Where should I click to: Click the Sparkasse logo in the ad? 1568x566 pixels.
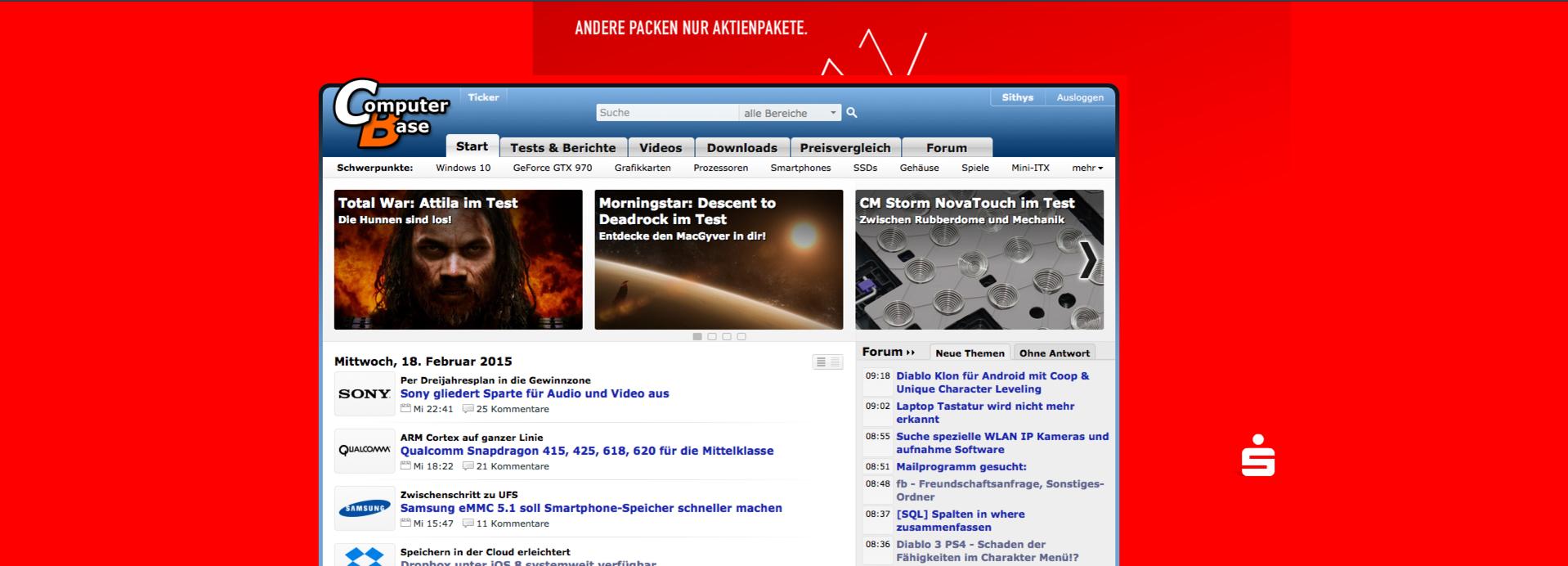coord(1258,455)
